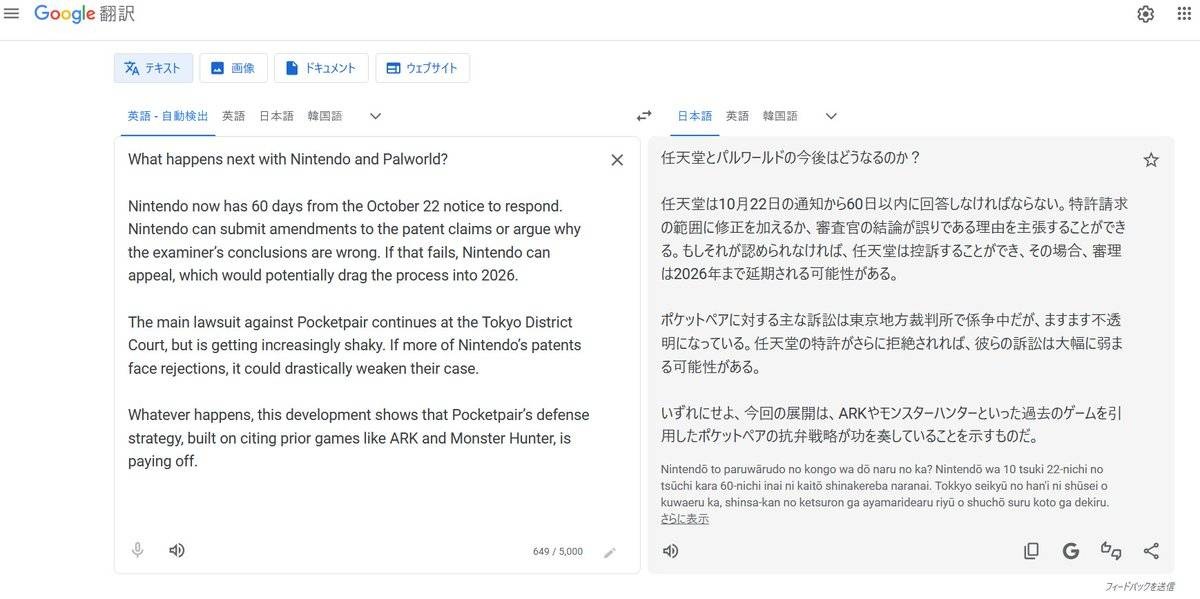Expand the target language list
1200x599 pixels.
(831, 116)
